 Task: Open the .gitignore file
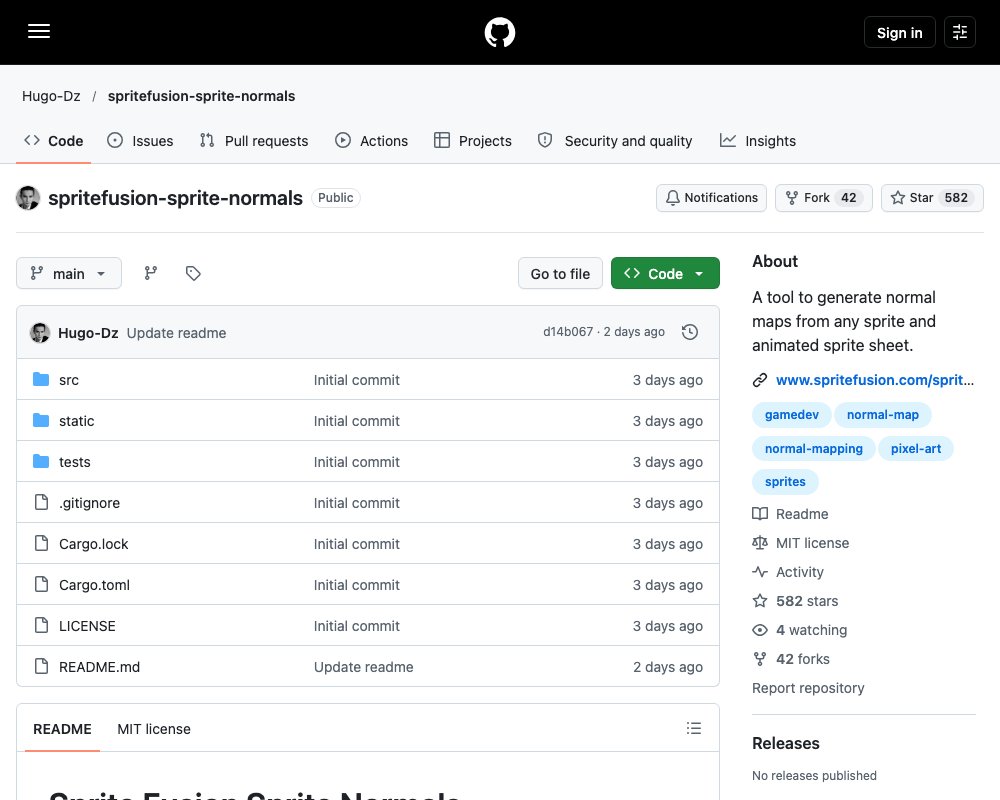[x=89, y=503]
